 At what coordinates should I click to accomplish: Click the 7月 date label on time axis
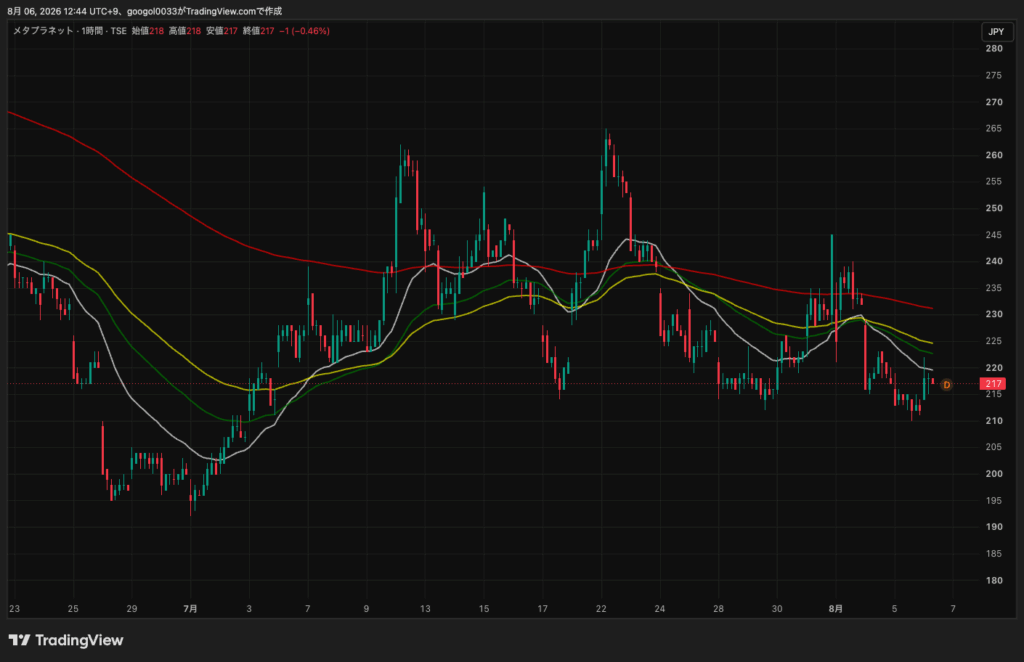coord(190,608)
